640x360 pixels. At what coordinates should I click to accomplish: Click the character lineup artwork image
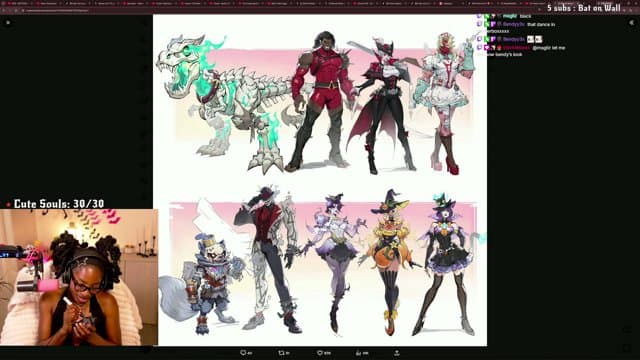[x=320, y=180]
